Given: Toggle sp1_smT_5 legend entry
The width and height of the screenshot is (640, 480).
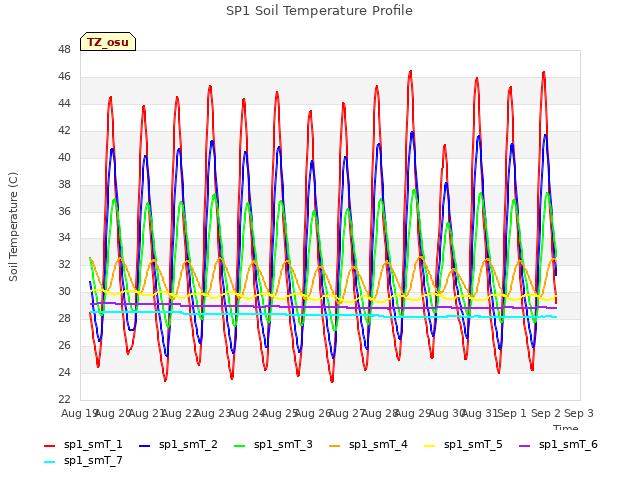Looking at the screenshot, I should click(463, 444).
